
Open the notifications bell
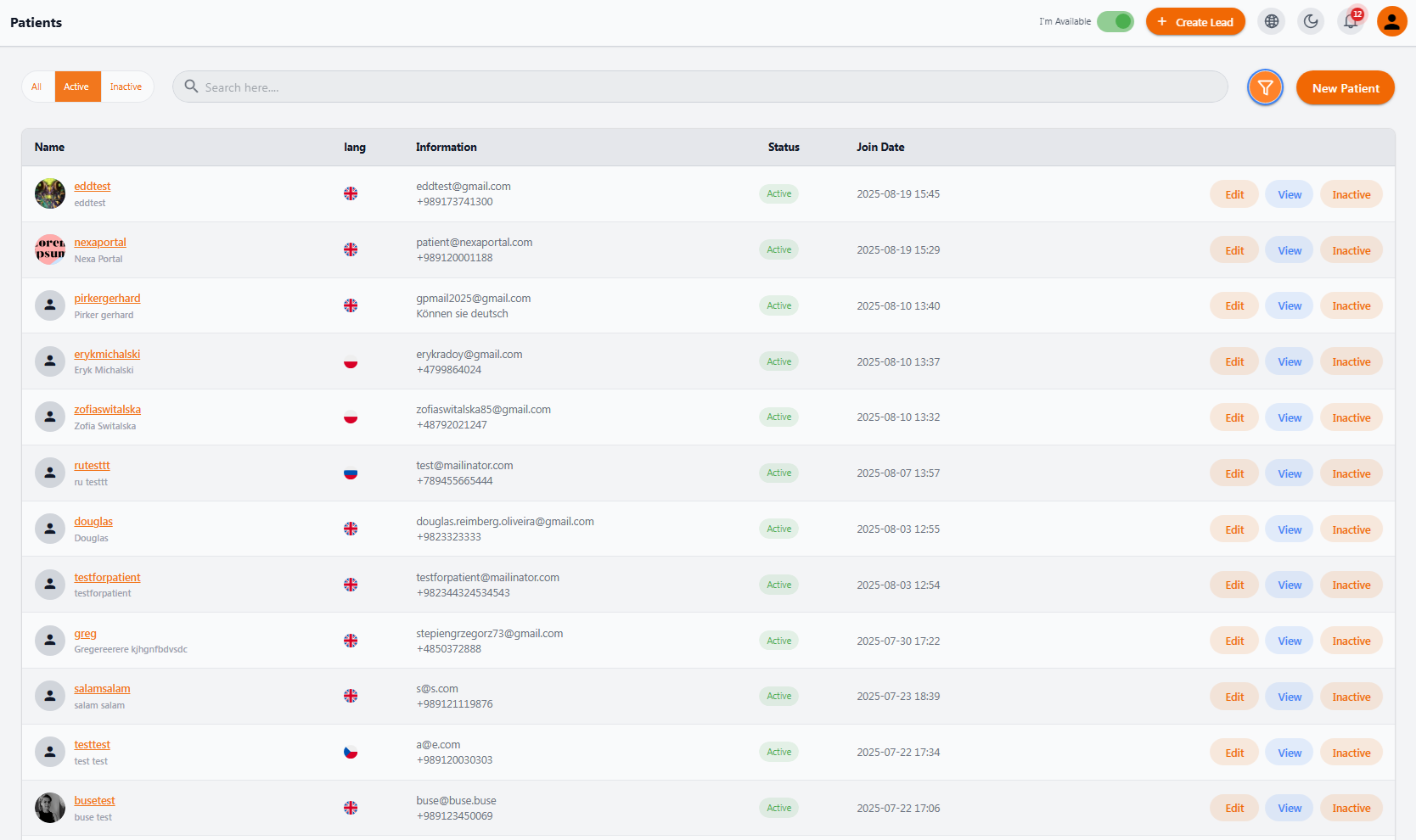(x=1351, y=21)
